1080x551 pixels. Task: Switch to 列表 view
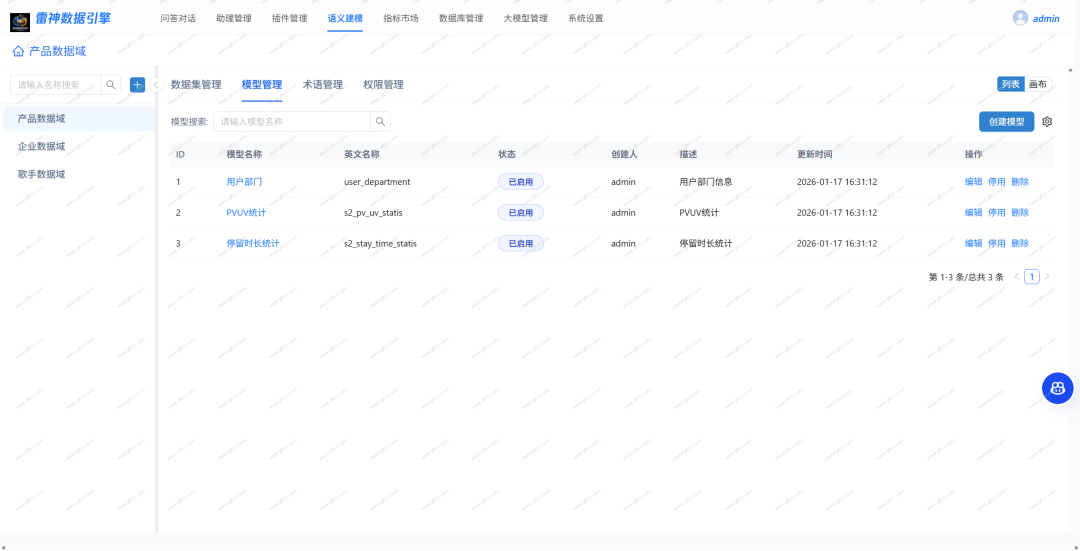coord(1010,84)
